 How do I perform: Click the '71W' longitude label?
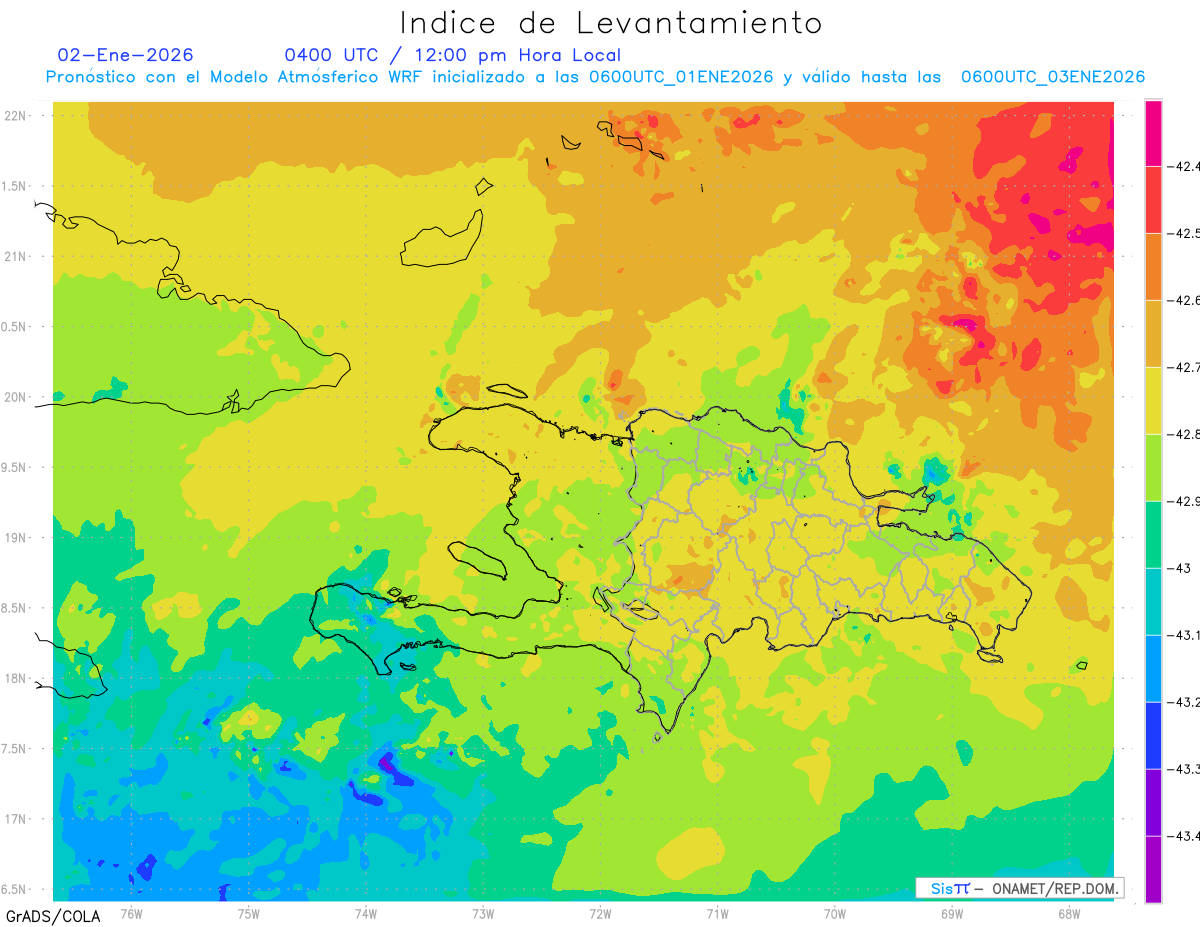pyautogui.click(x=717, y=913)
